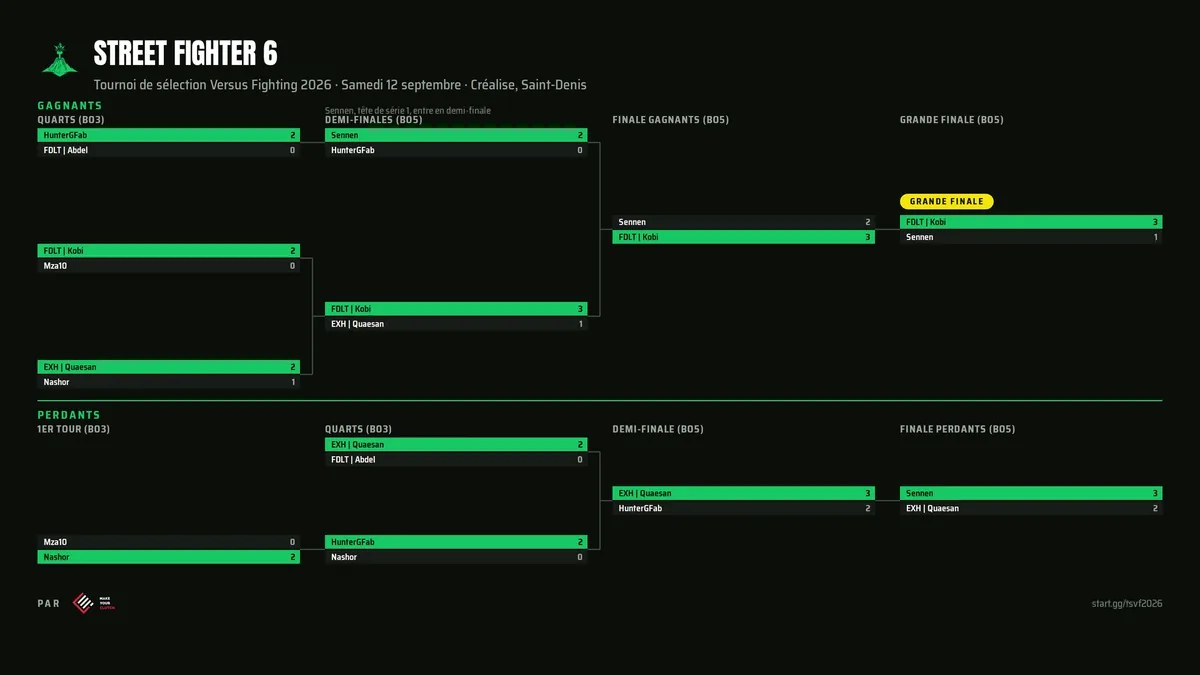Select Nashor in losers first round

click(x=168, y=557)
